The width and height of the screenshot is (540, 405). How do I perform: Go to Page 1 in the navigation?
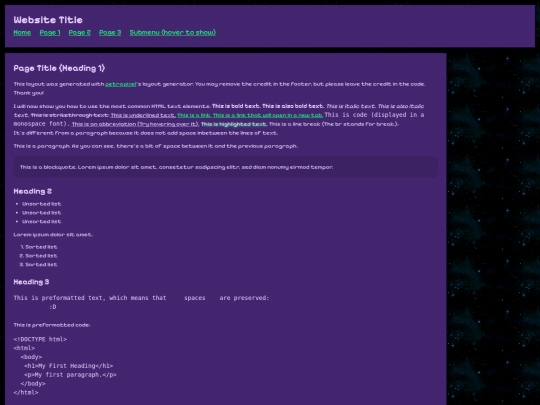coord(50,32)
